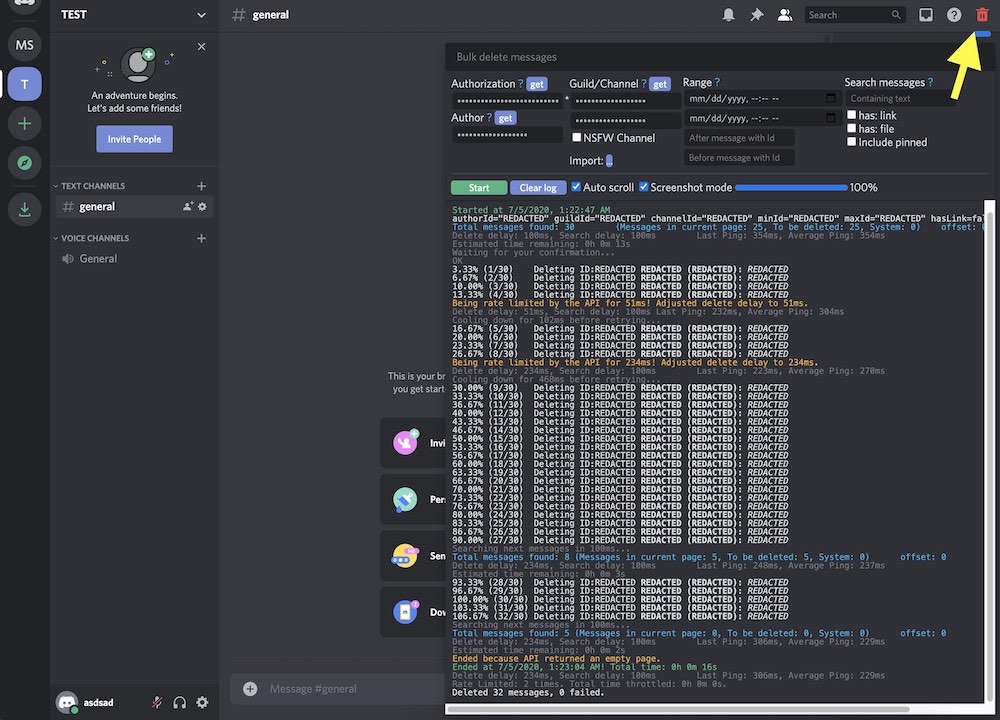Click Add a Server plus icon
This screenshot has width=1000, height=720.
25,124
